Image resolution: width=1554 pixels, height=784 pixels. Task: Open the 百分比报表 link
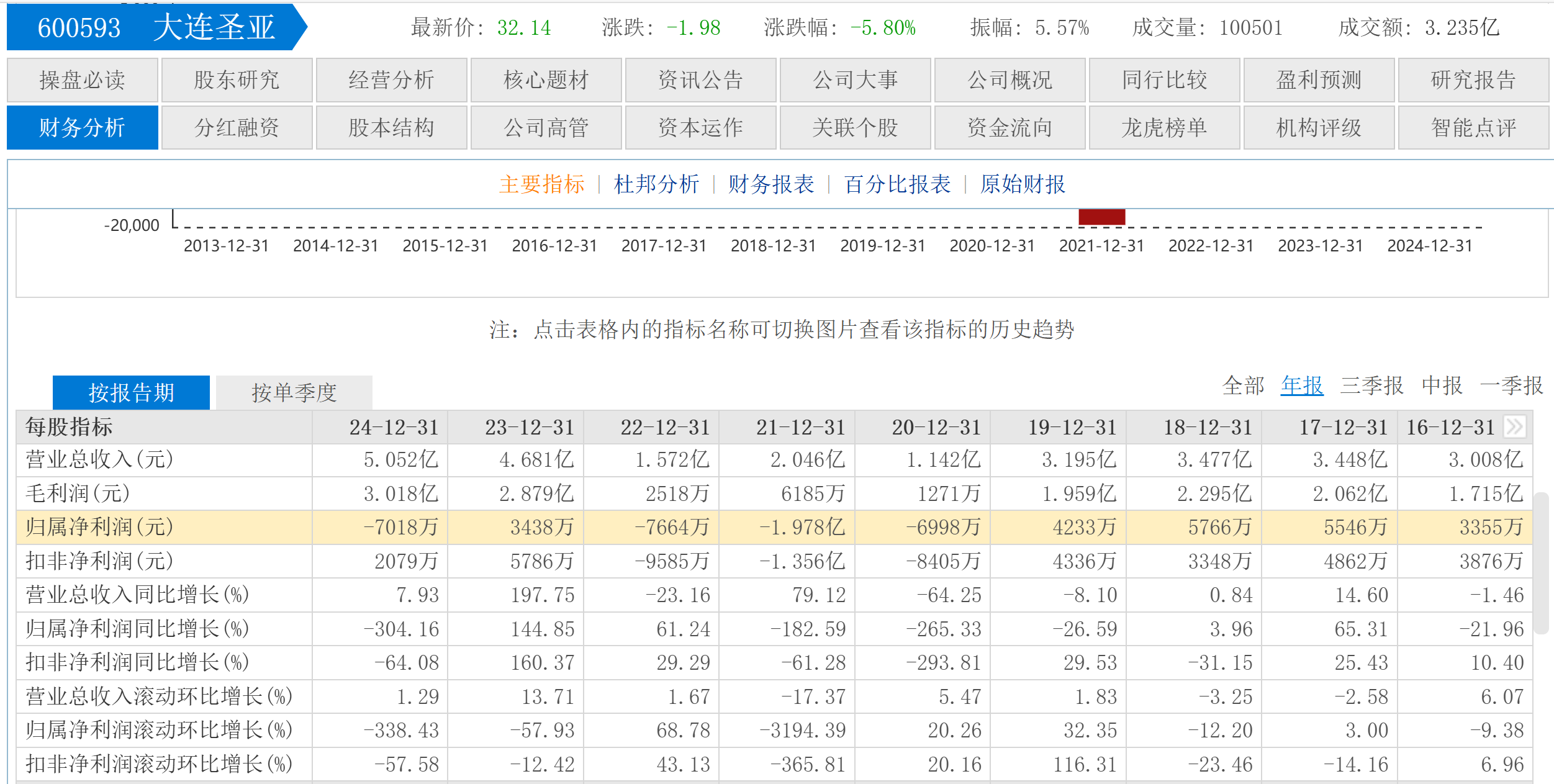(x=897, y=184)
